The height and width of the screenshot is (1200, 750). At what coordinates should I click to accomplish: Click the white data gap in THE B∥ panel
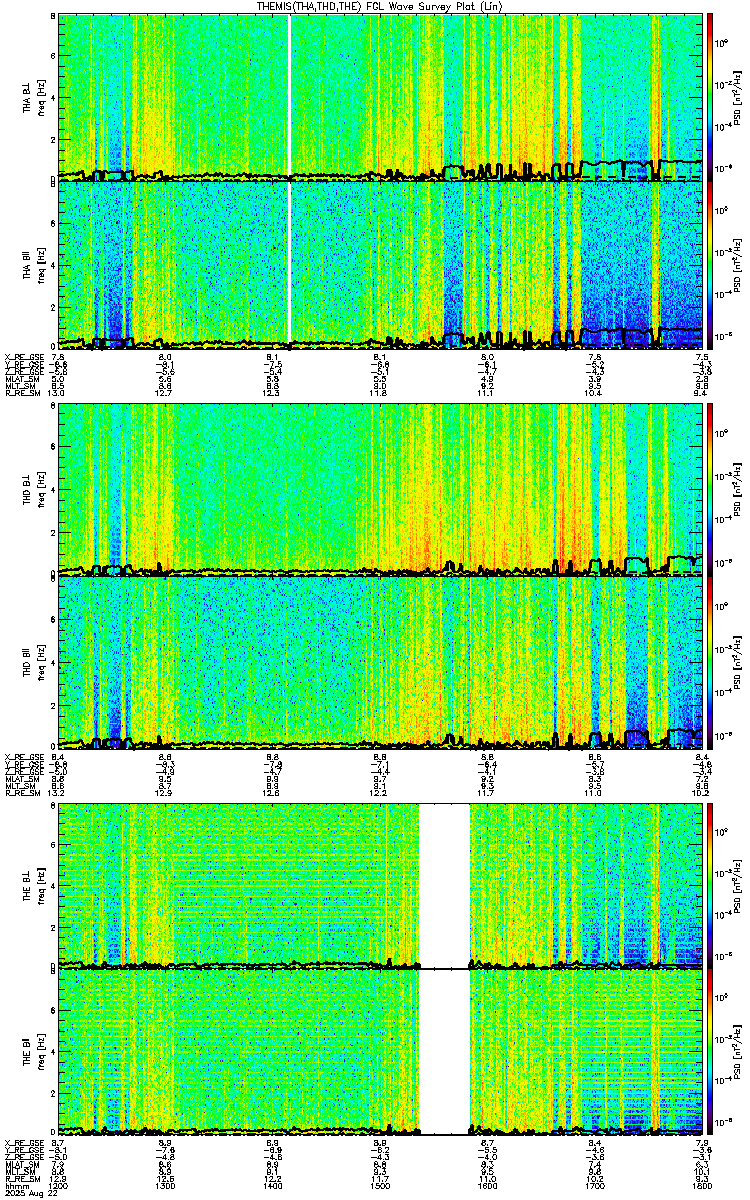click(x=444, y=1053)
